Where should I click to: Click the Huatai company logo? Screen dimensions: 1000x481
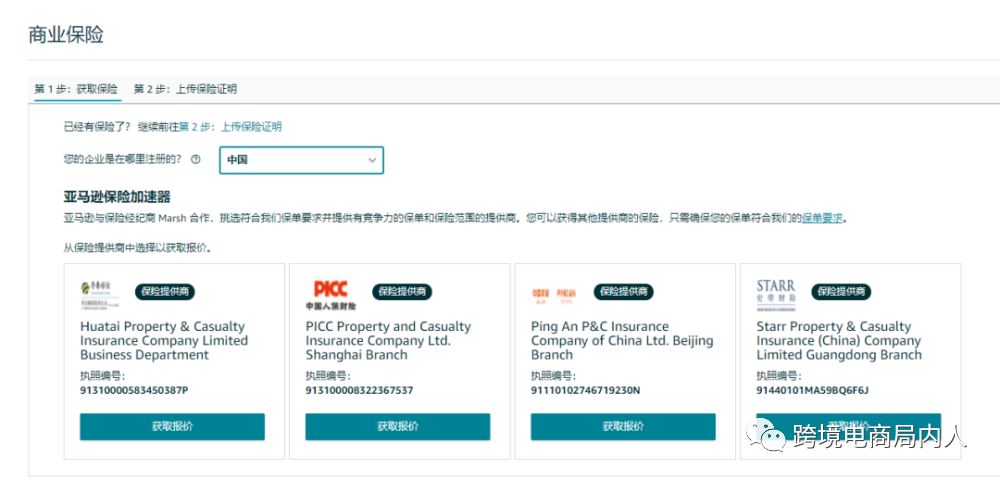coord(99,293)
